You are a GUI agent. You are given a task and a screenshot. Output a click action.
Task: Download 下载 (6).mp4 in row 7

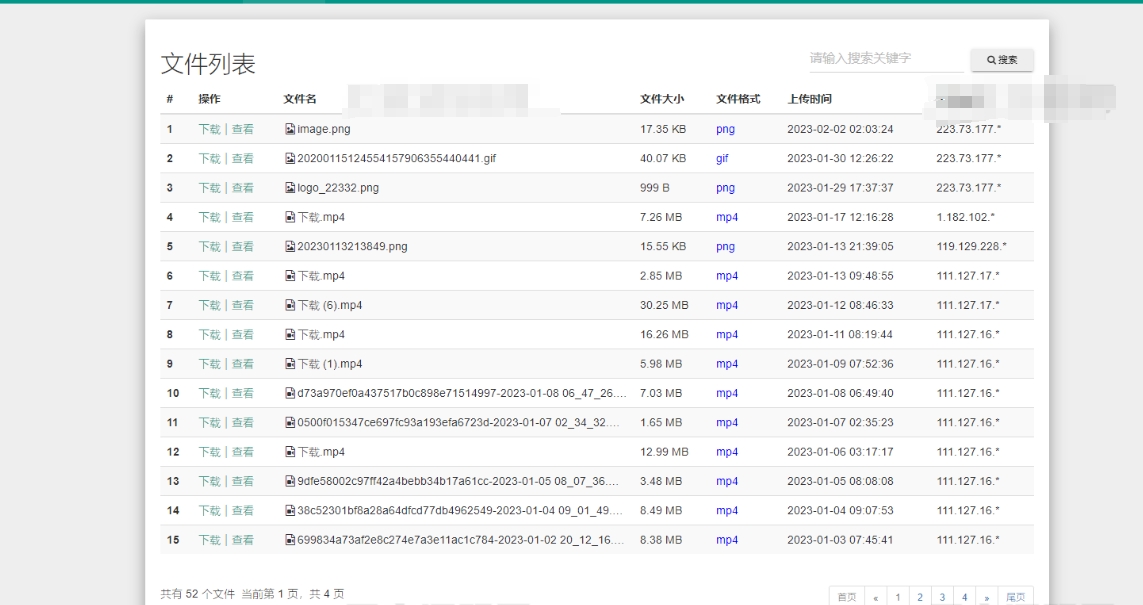tap(209, 305)
